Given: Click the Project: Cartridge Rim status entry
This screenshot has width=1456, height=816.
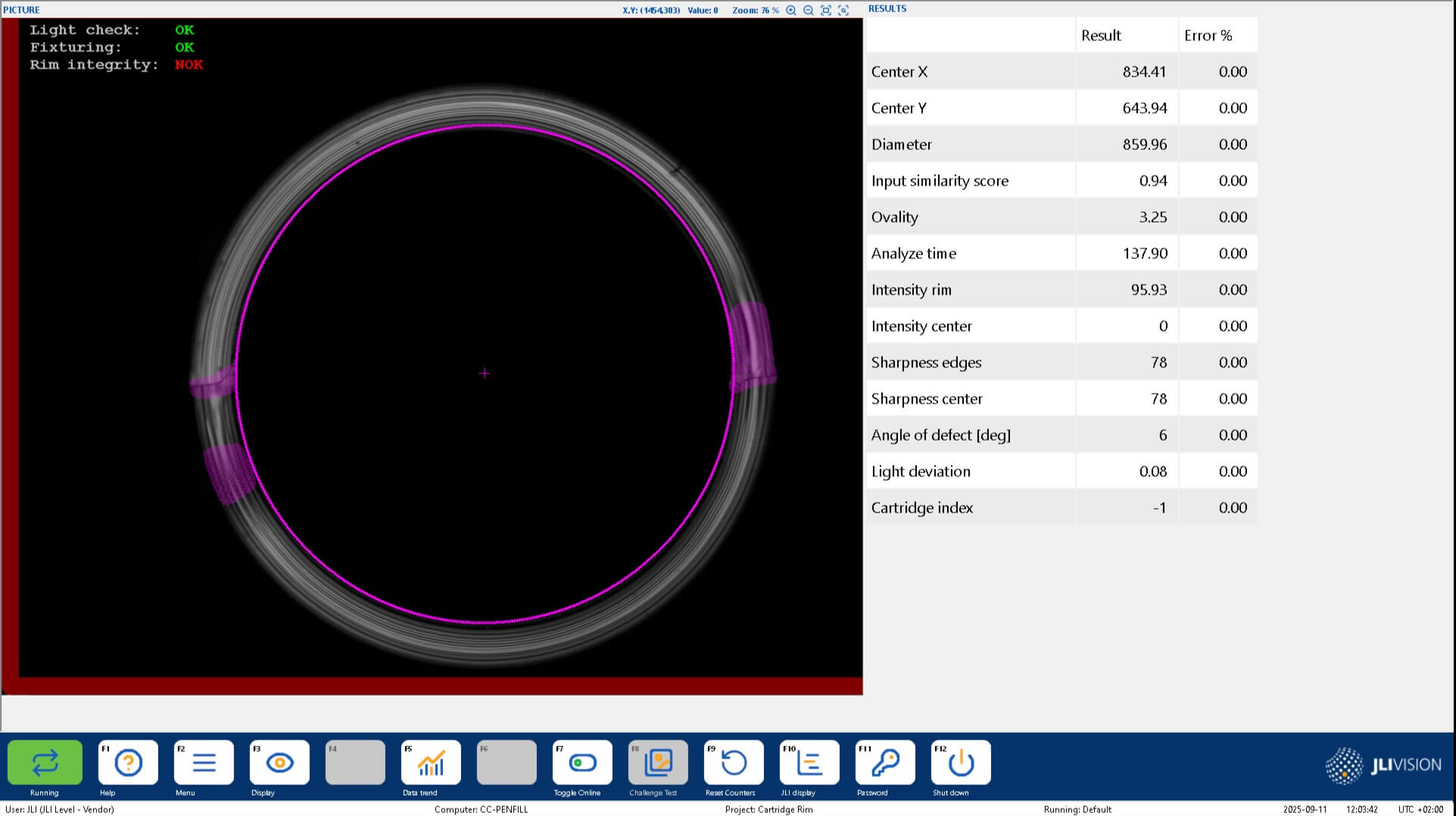Looking at the screenshot, I should coord(769,809).
